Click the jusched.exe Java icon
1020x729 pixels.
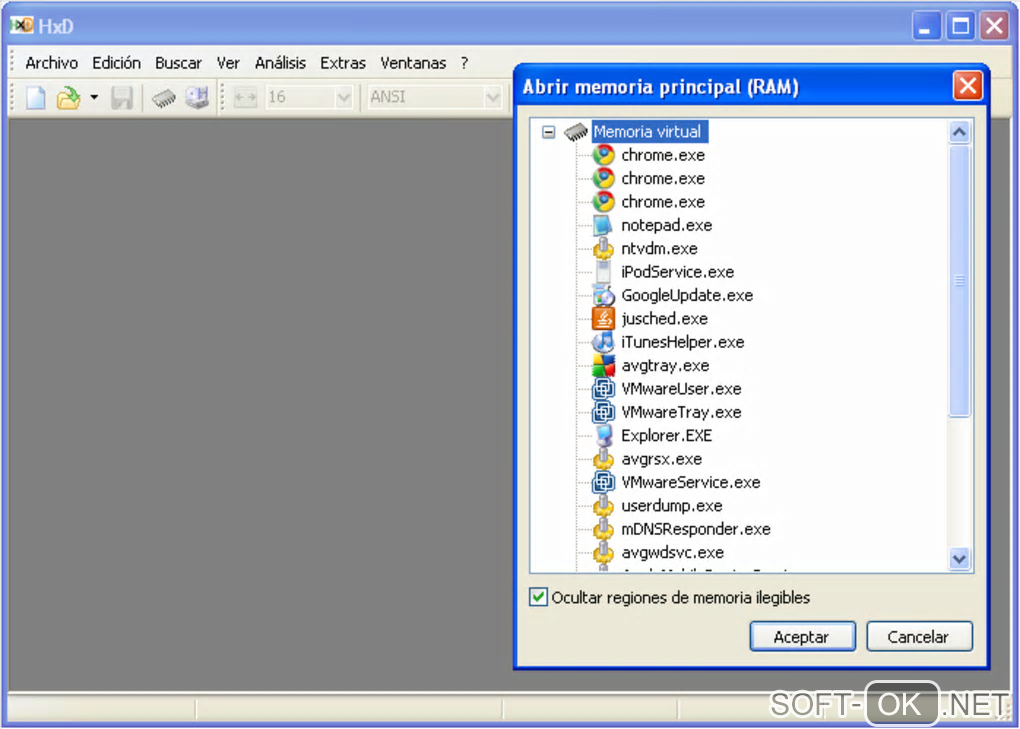[604, 319]
